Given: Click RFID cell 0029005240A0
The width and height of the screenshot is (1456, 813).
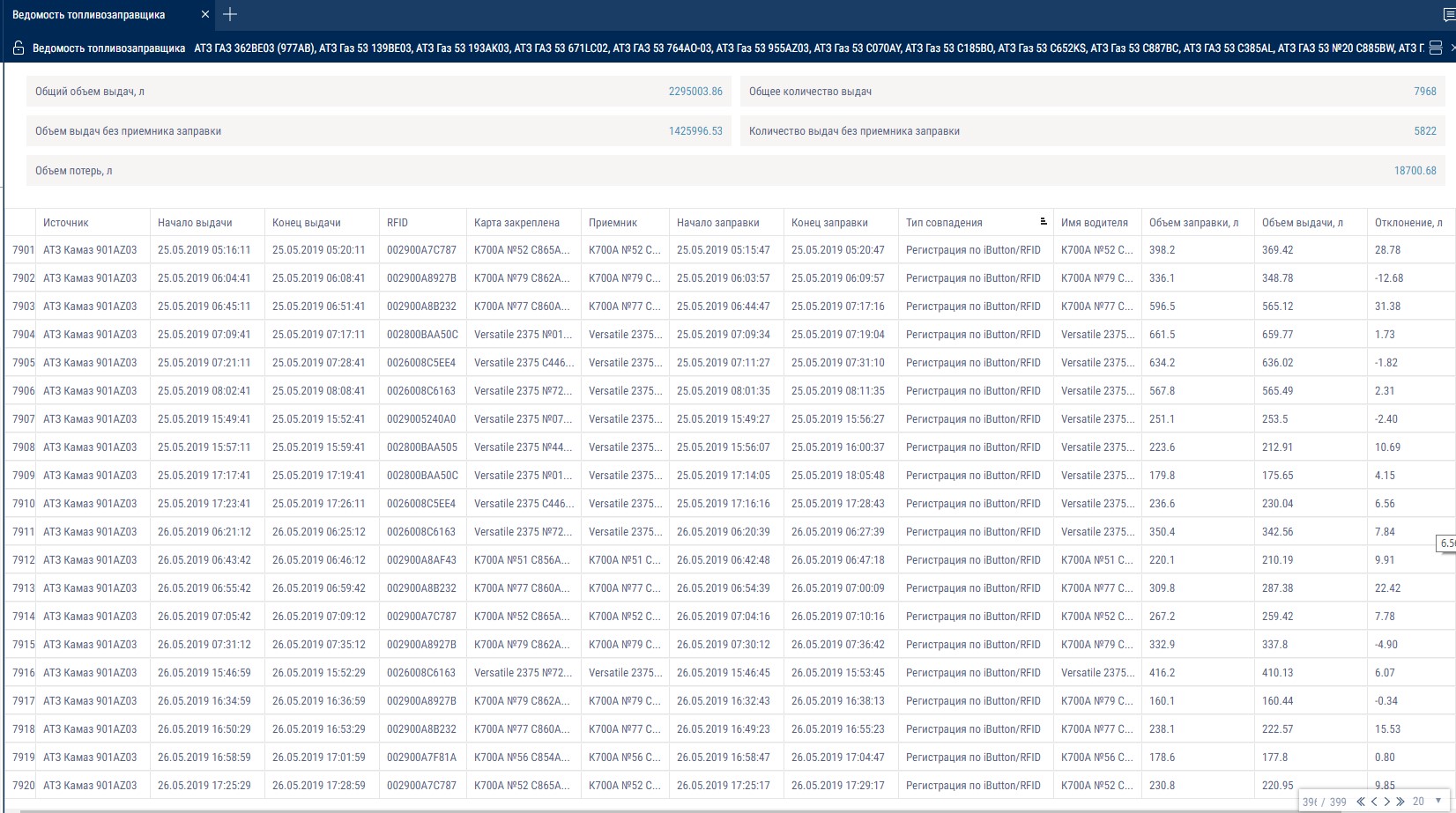Looking at the screenshot, I should tap(421, 419).
